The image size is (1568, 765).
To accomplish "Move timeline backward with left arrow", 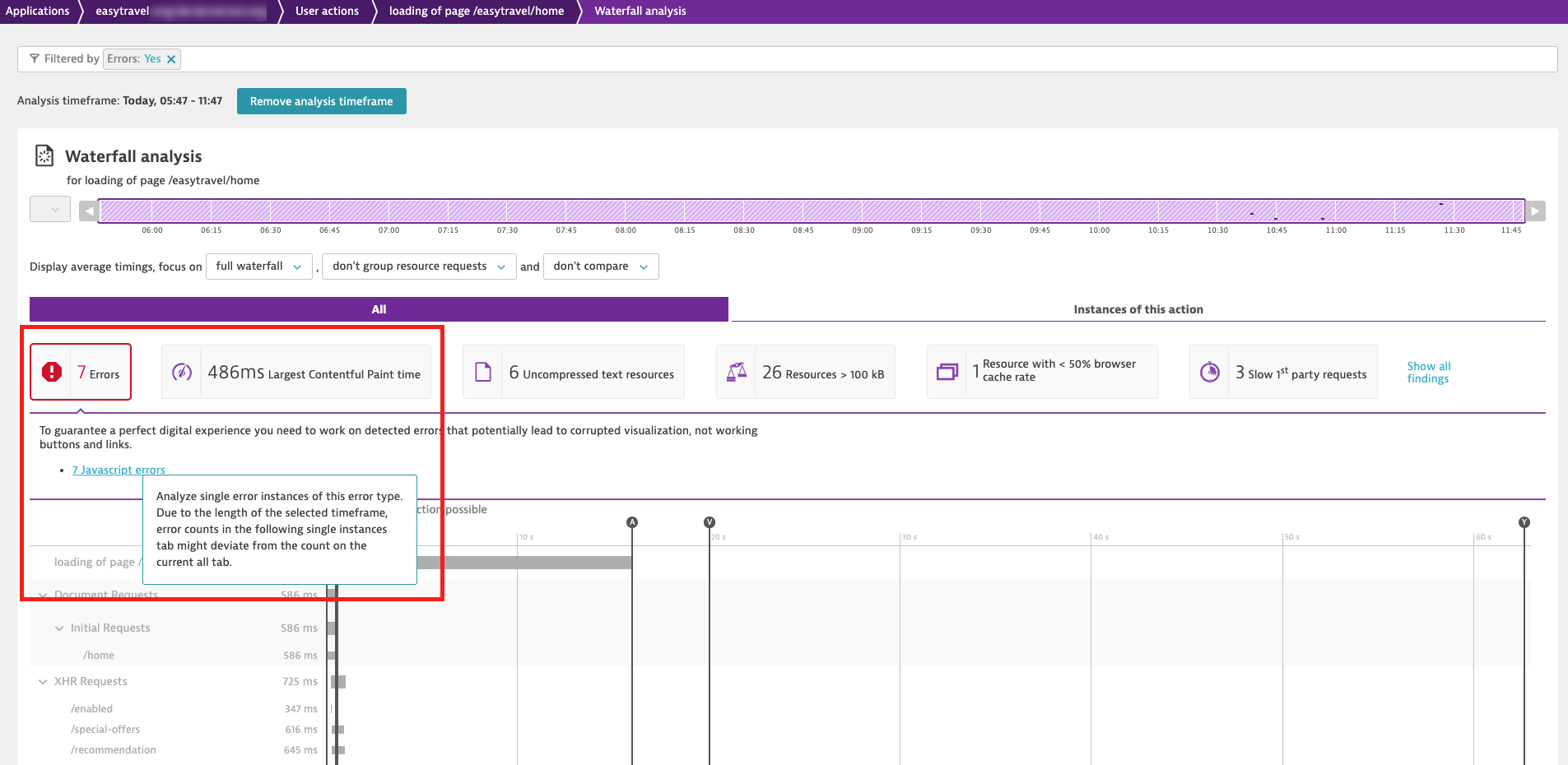I will click(x=89, y=211).
